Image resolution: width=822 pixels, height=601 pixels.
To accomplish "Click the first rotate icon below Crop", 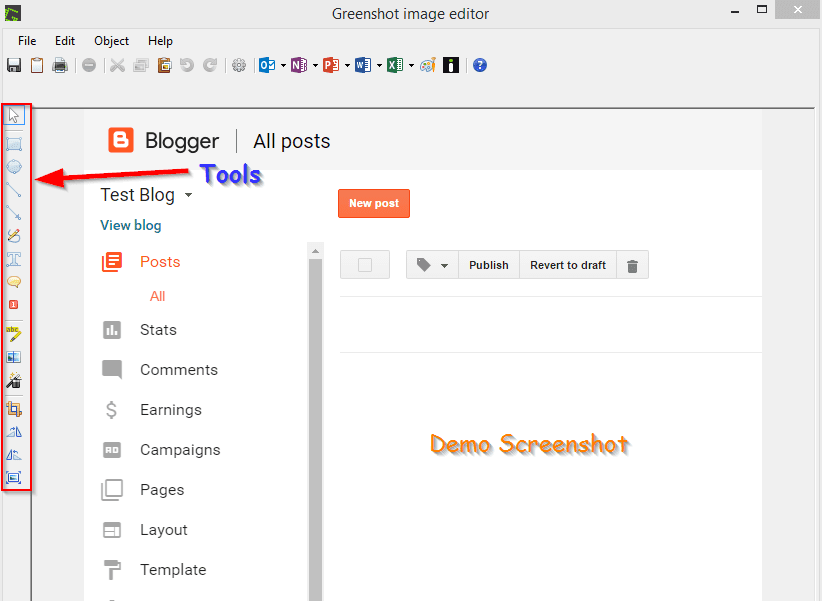I will point(14,432).
